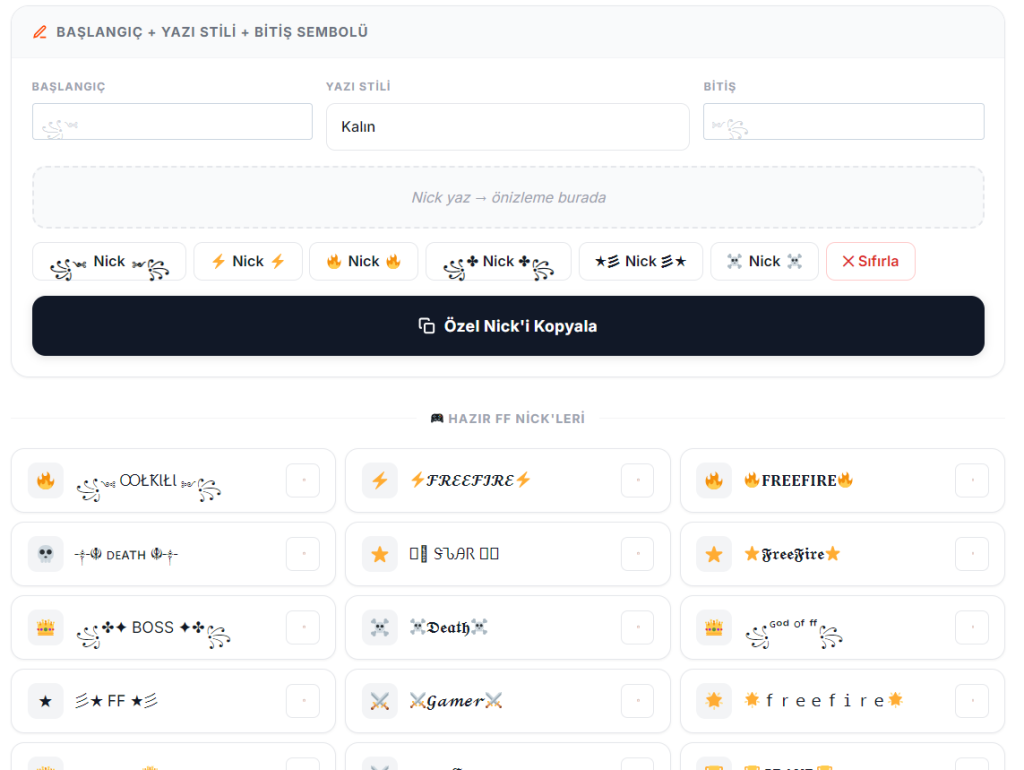The image size is (1024, 770).
Task: Copy the star FF nick
Action: [x=303, y=701]
